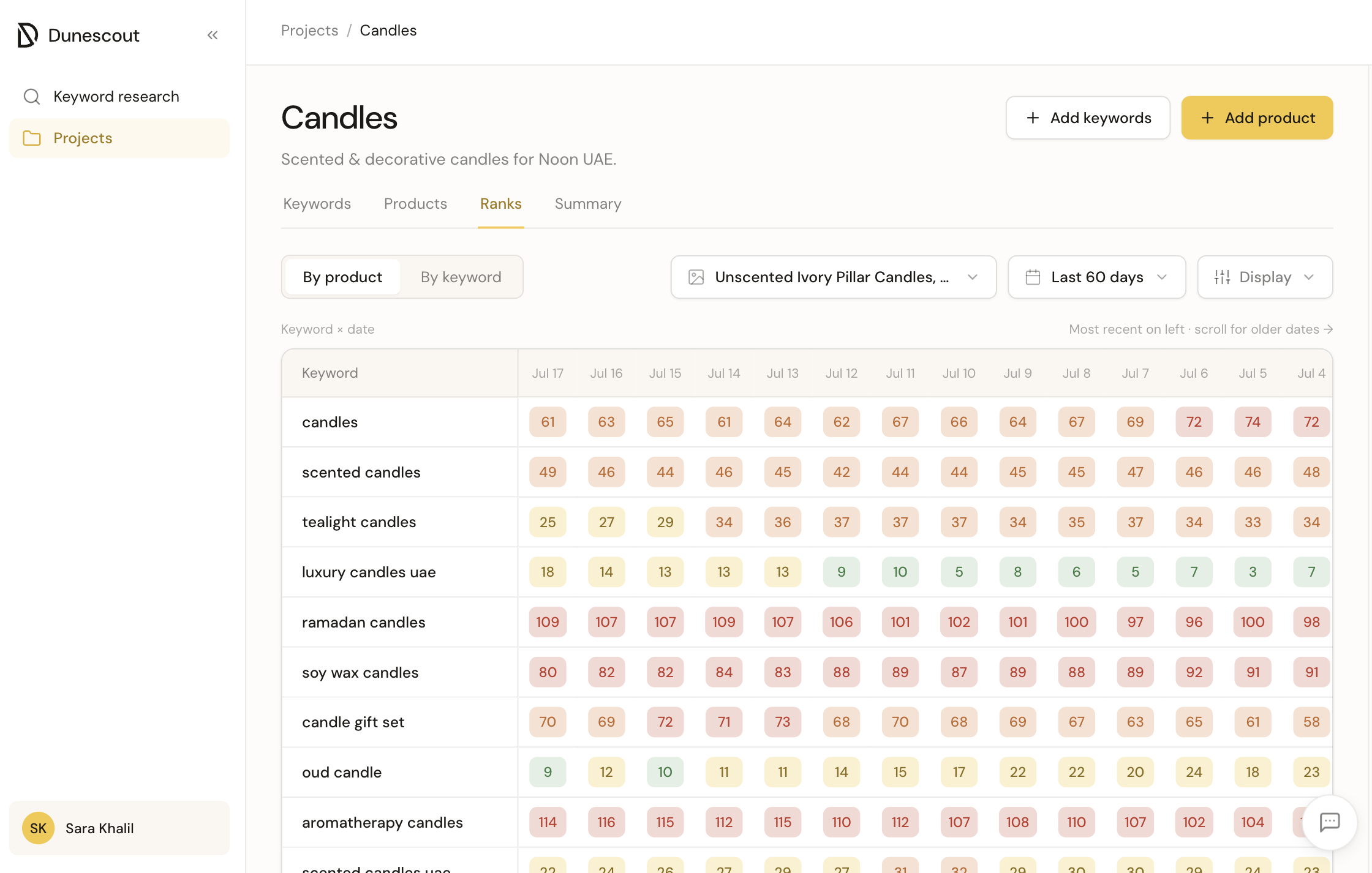Screen dimensions: 1372x873
Task: Open the chat support bubble
Action: click(1330, 822)
